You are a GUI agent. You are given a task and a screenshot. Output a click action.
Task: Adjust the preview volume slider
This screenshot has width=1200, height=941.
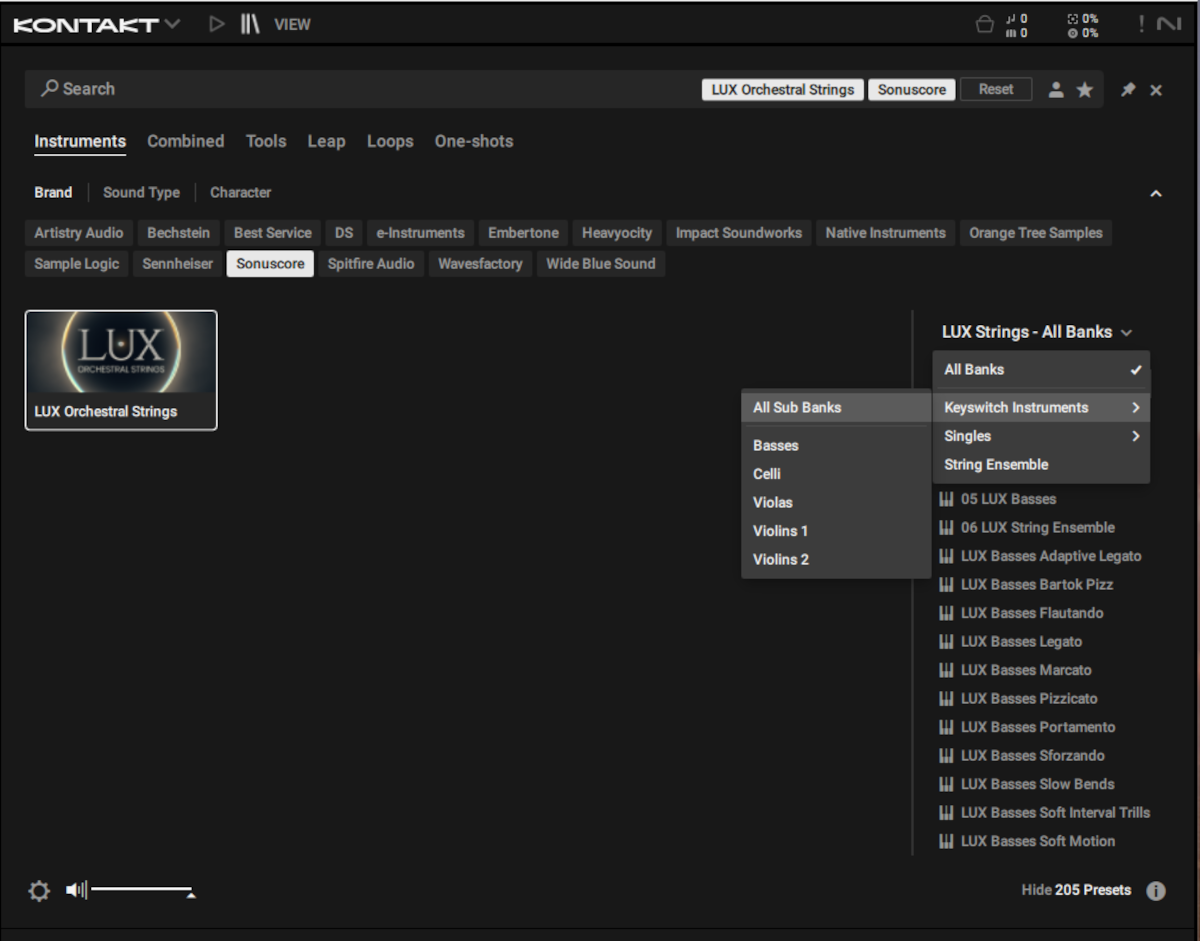click(142, 889)
